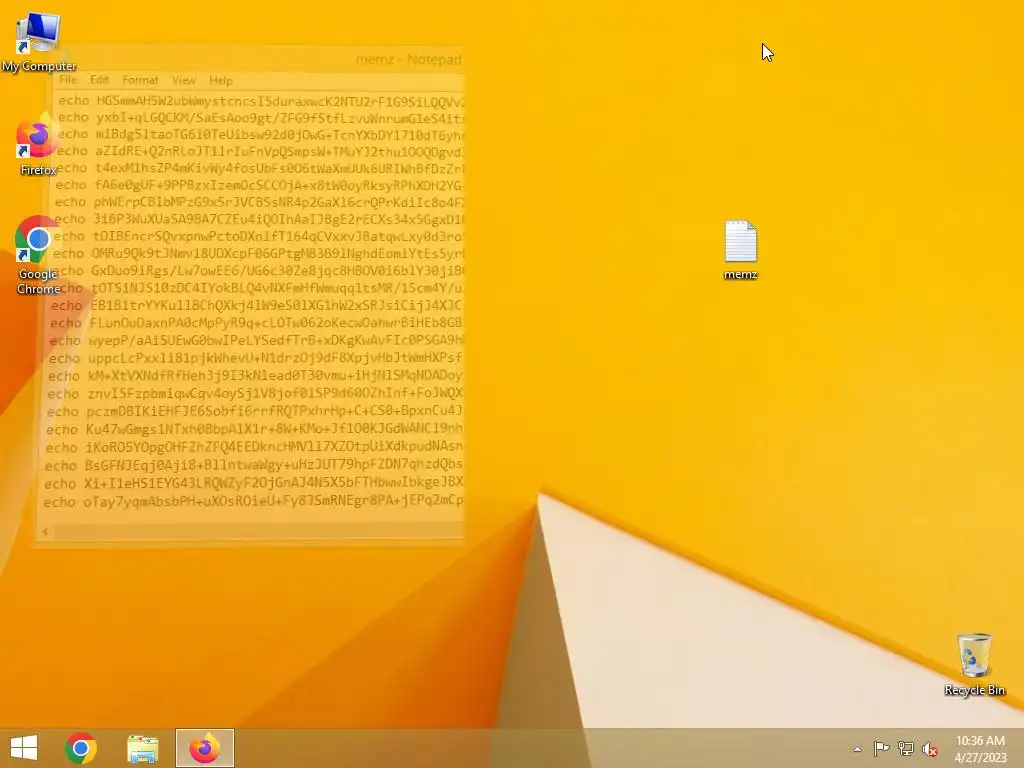Screen dimensions: 1024x768
Task: Click the Notepad line starting with echo aZIdRE+Q2nRLoJ
Action: [260, 152]
